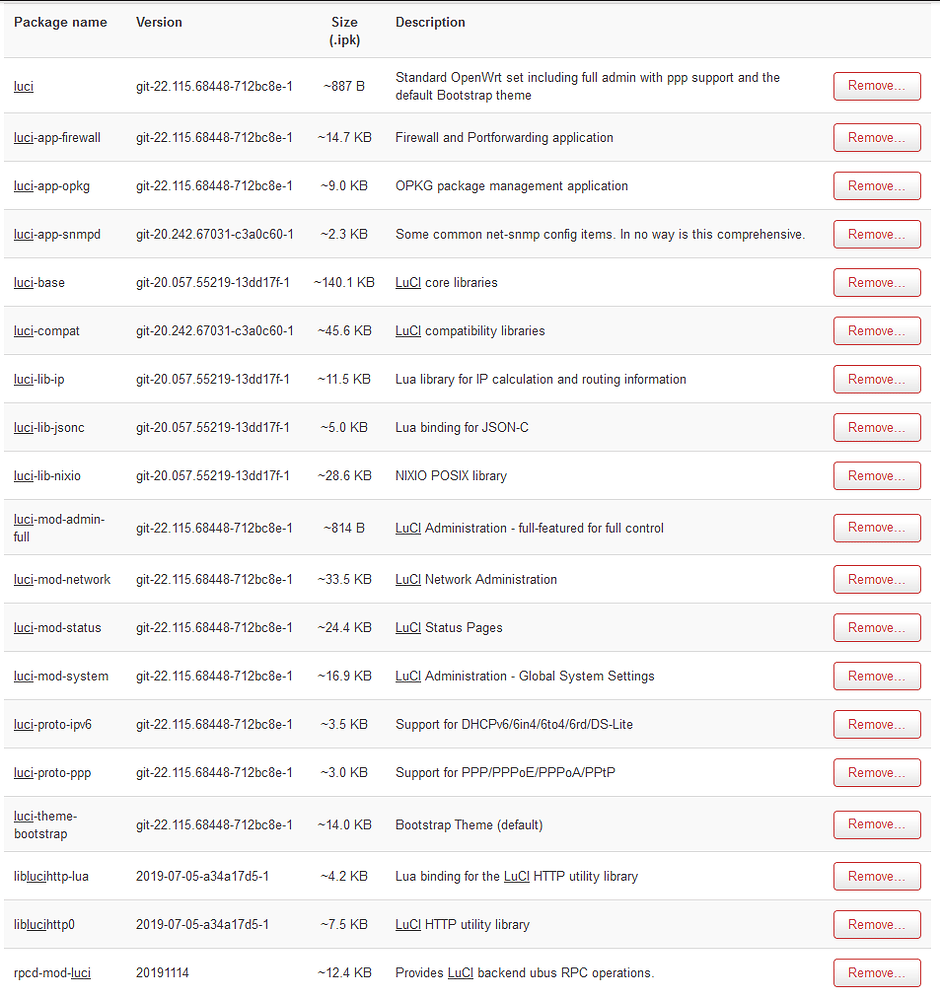Remove luci-mod-system package
Viewport: 940px width, 1000px height.
[x=877, y=676]
